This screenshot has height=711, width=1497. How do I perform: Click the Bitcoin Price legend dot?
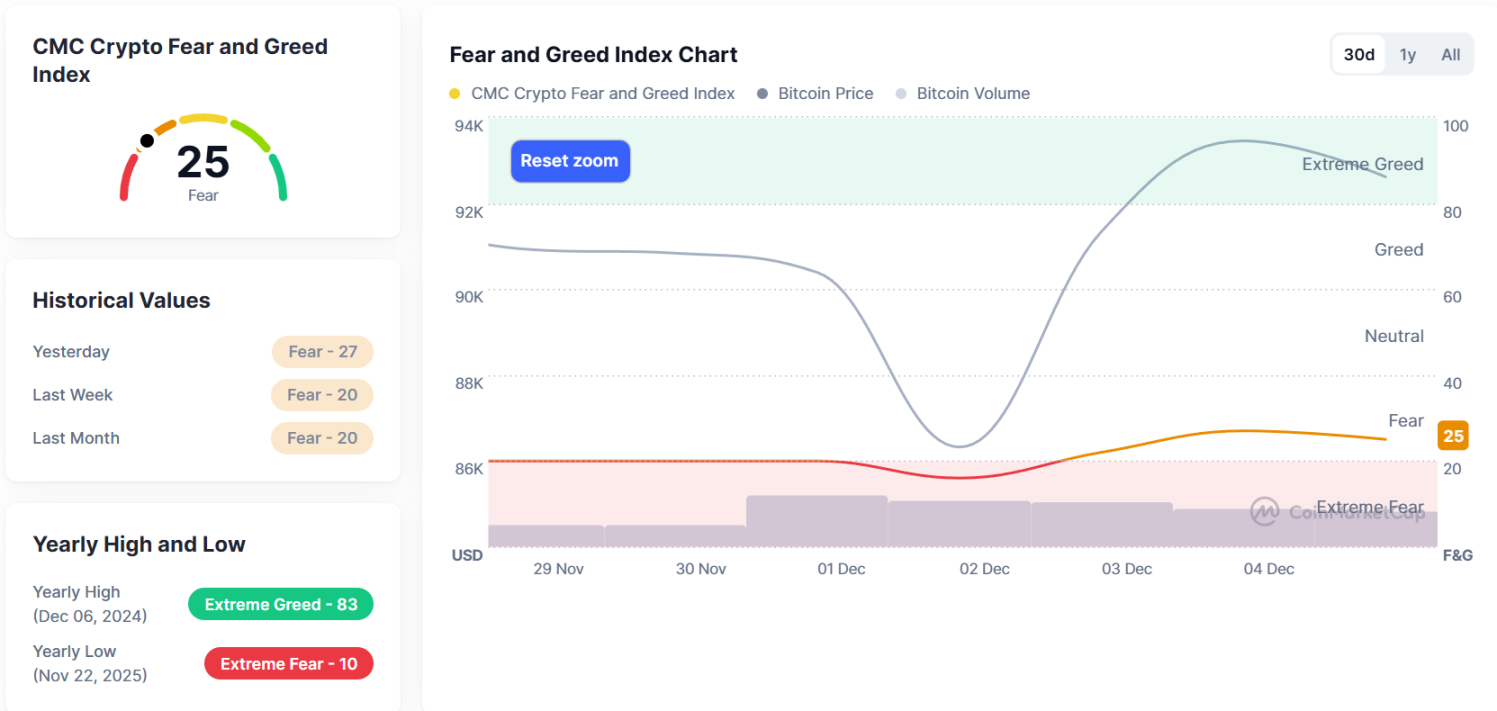point(763,94)
